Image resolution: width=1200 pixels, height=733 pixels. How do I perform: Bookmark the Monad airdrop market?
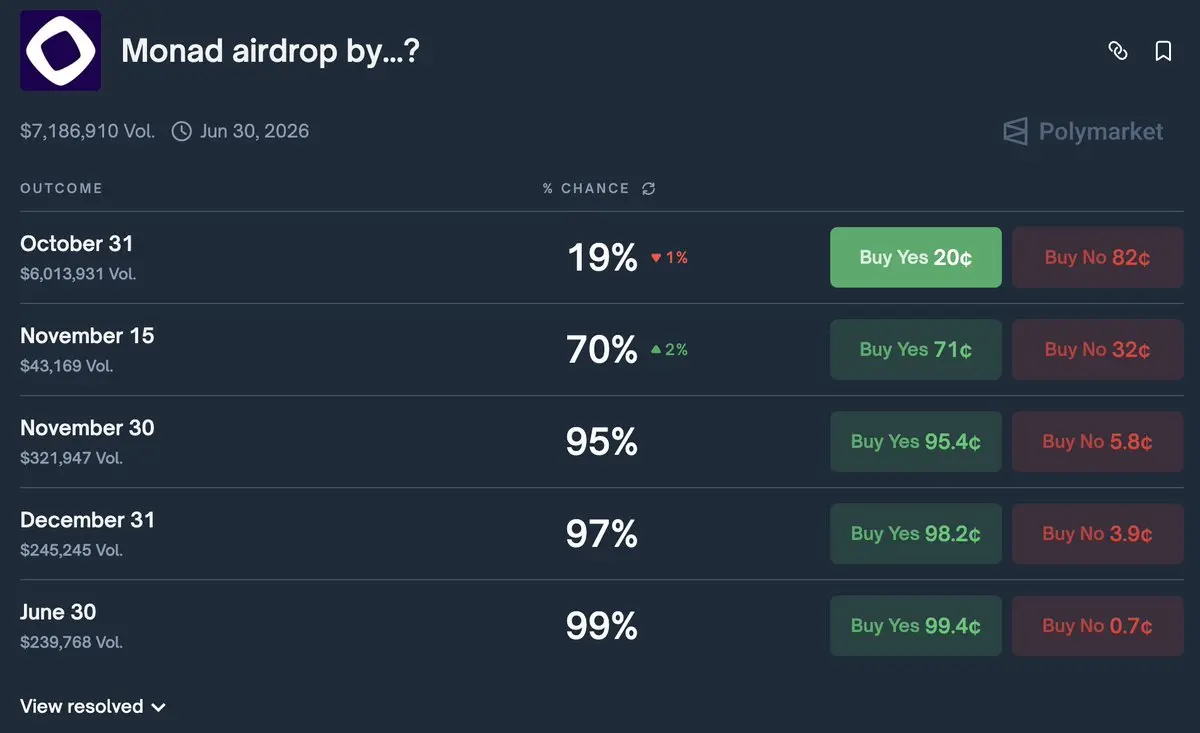(x=1163, y=51)
